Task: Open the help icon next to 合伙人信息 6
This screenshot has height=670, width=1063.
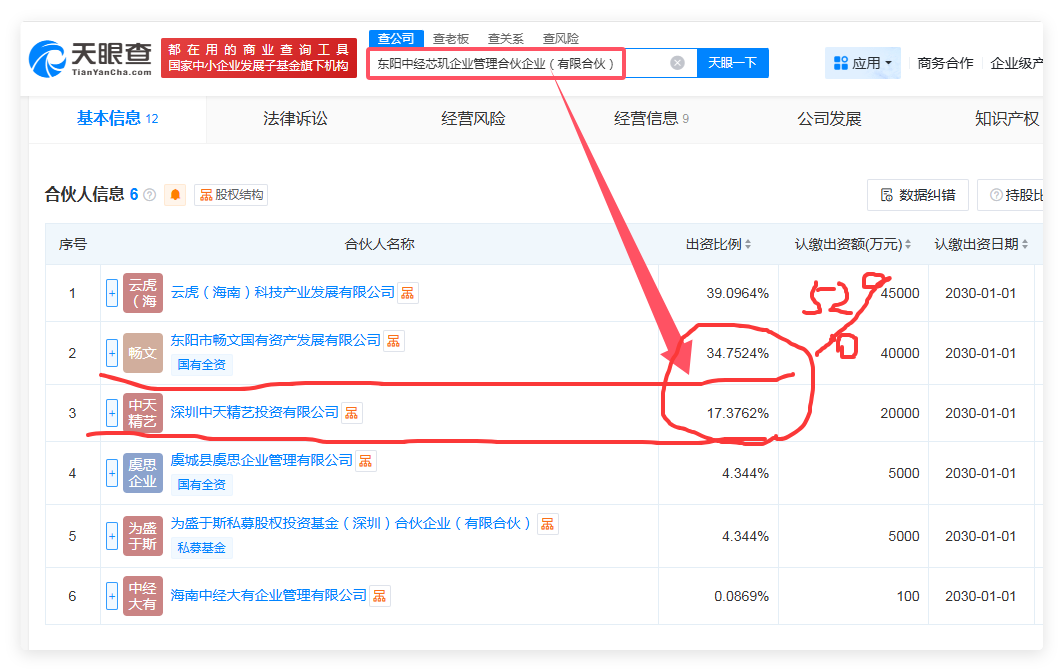Action: [x=150, y=195]
